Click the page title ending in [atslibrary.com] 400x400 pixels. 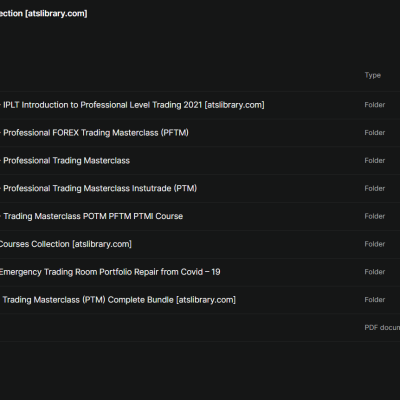point(44,14)
